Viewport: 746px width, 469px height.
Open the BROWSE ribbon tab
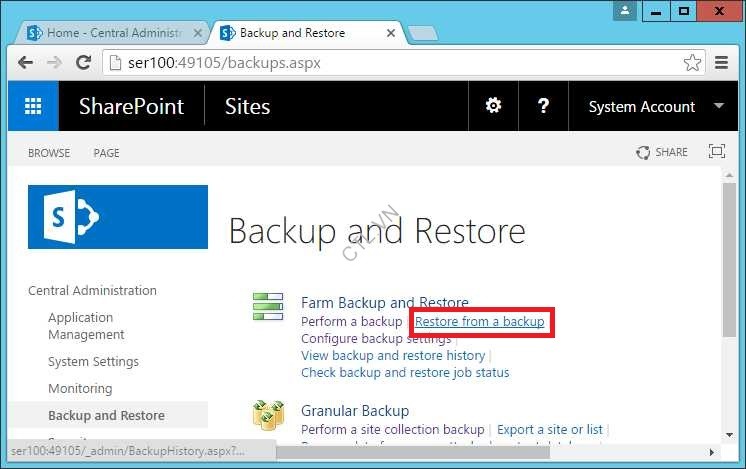tap(49, 153)
